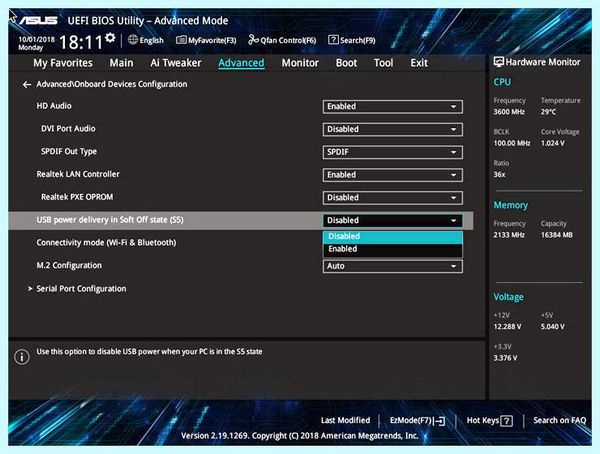Screen dimensions: 600x454
Task: Click the CPU heading in Hardware Monitor
Action: click(502, 82)
